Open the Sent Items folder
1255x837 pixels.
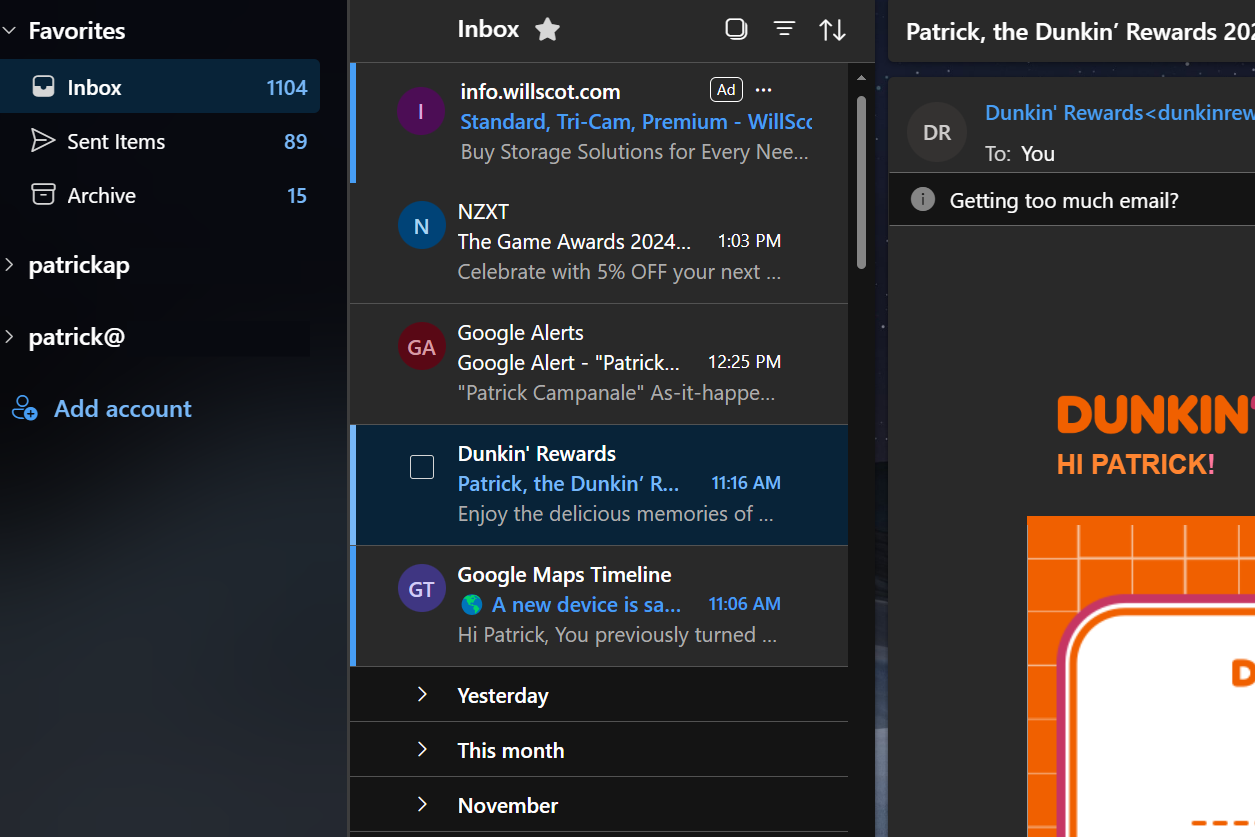(116, 142)
